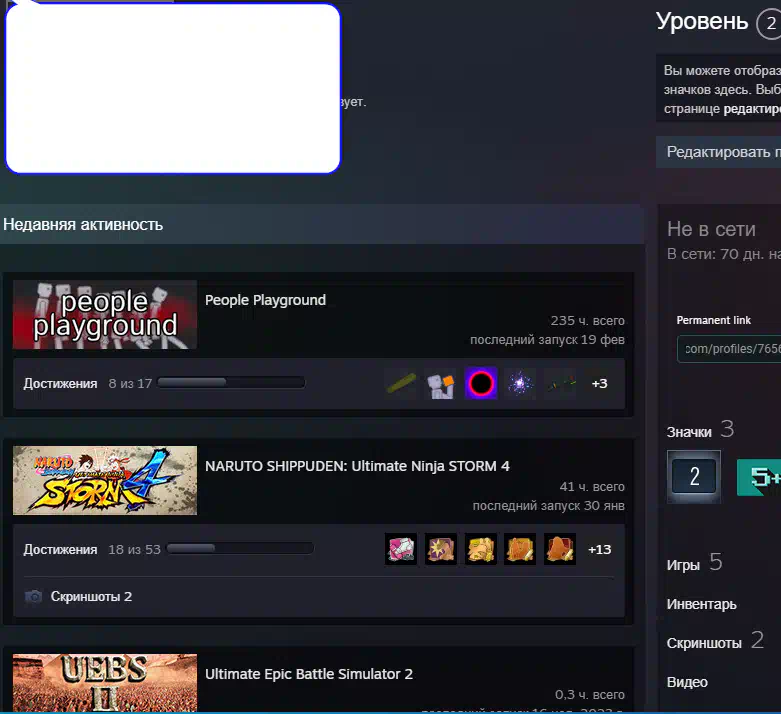The image size is (781, 714).
Task: Click the level 2 circle next to Уровень
Action: tap(770, 23)
